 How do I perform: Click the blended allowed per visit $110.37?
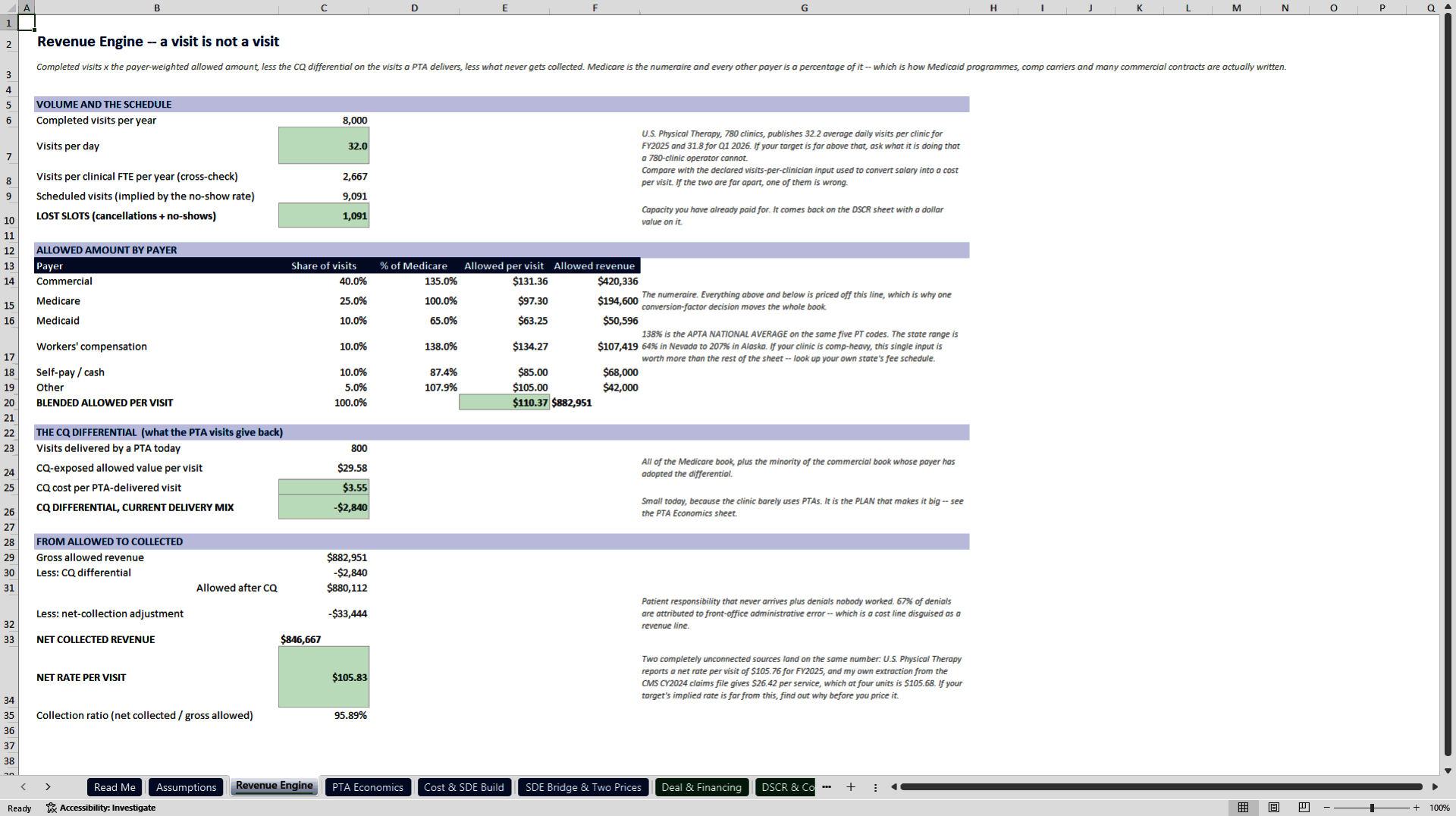coord(504,403)
